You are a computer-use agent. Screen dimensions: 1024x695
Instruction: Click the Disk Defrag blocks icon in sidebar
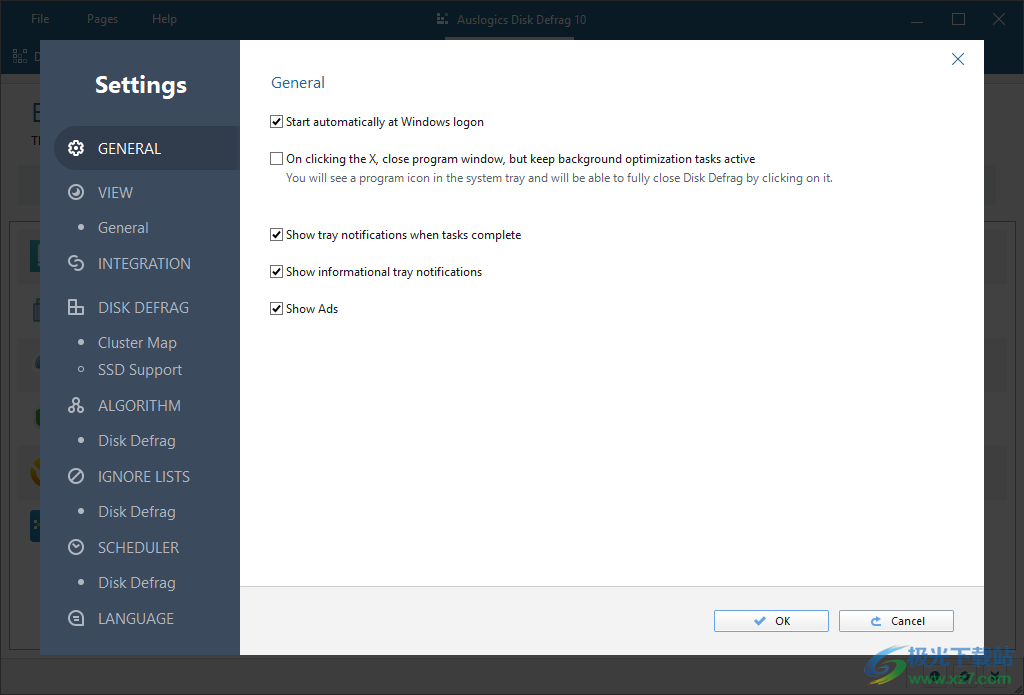point(76,307)
